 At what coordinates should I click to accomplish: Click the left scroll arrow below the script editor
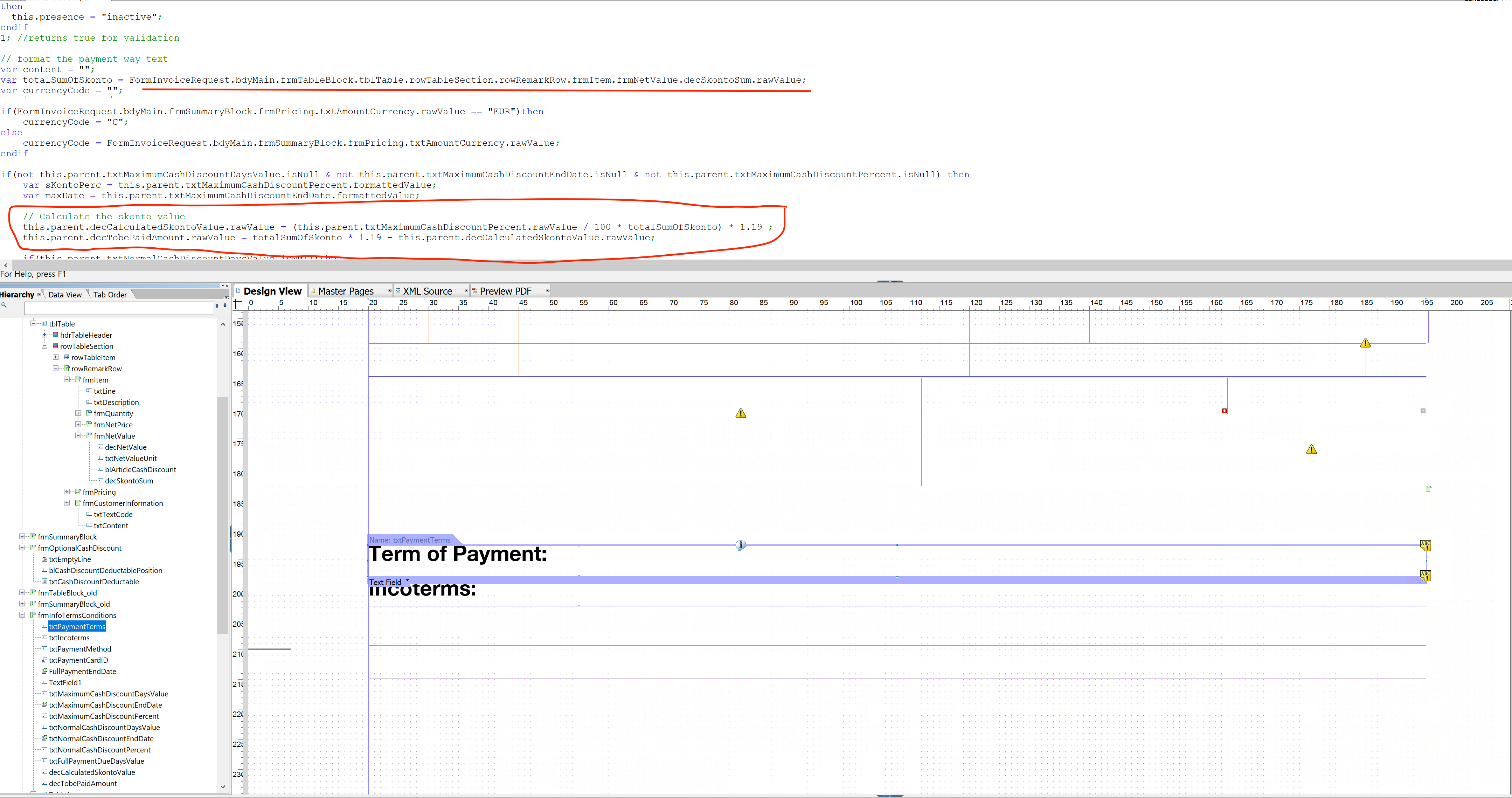pos(5,266)
